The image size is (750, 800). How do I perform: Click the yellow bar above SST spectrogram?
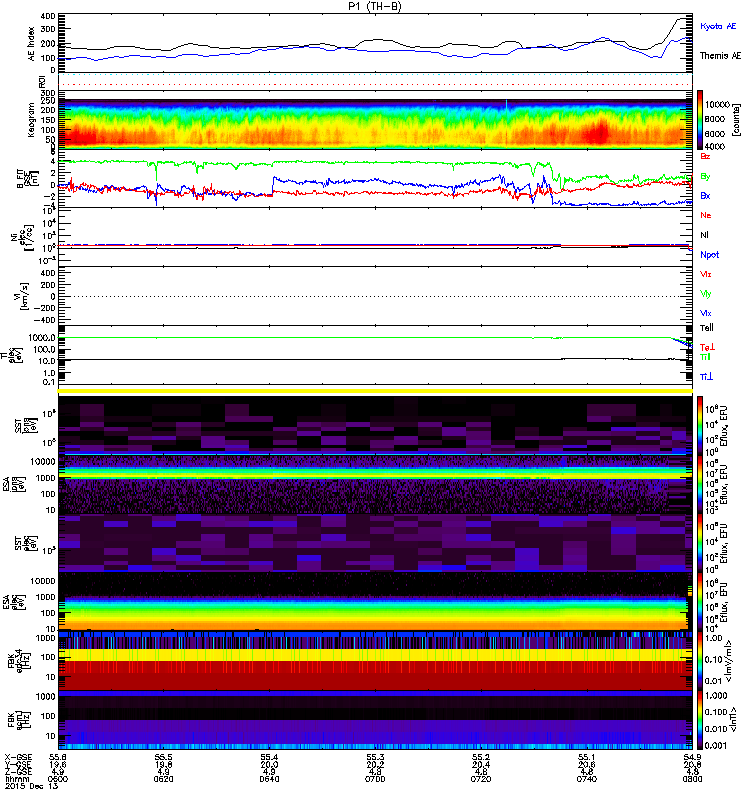tap(375, 391)
